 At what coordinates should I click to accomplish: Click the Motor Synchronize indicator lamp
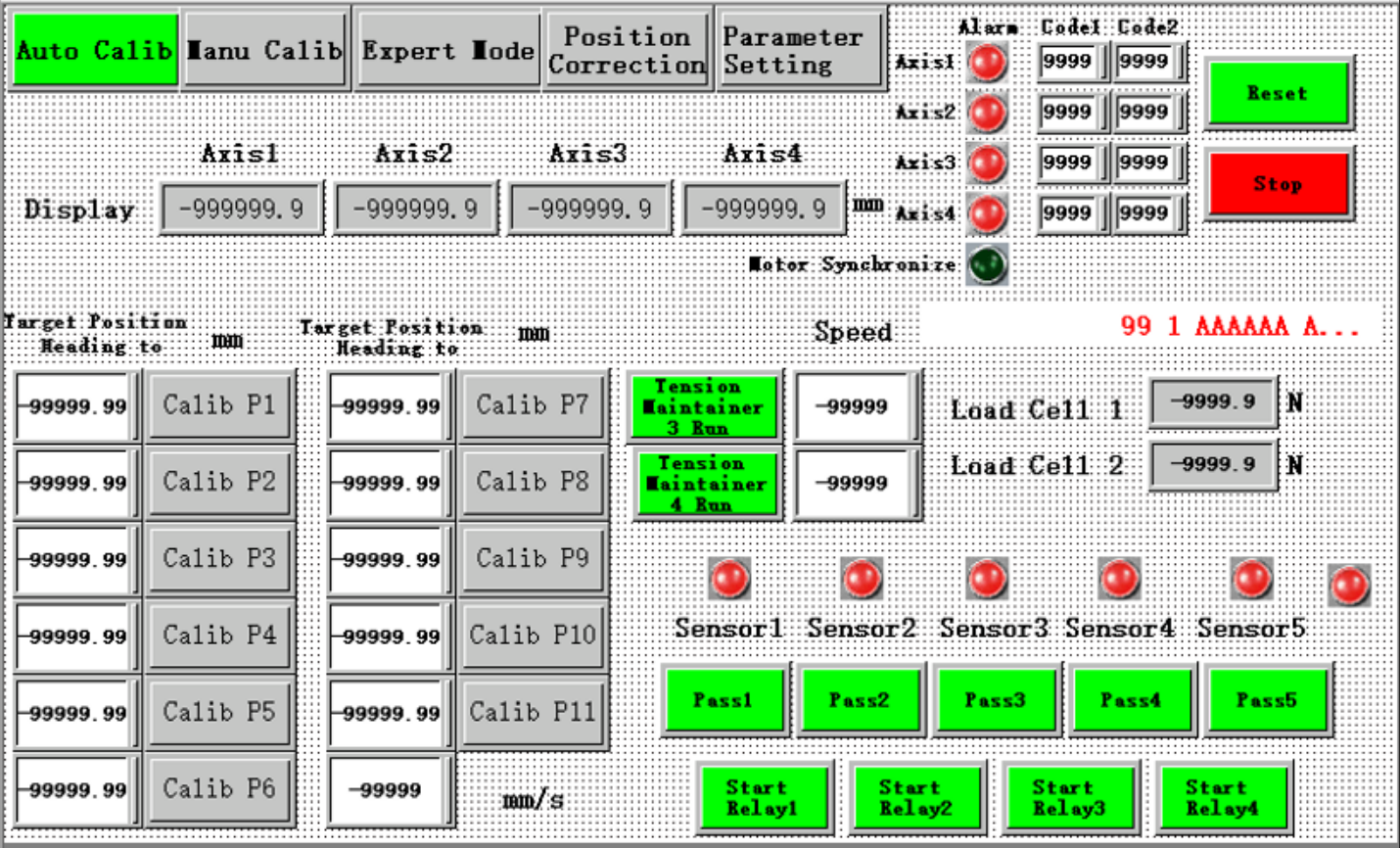coord(987,264)
